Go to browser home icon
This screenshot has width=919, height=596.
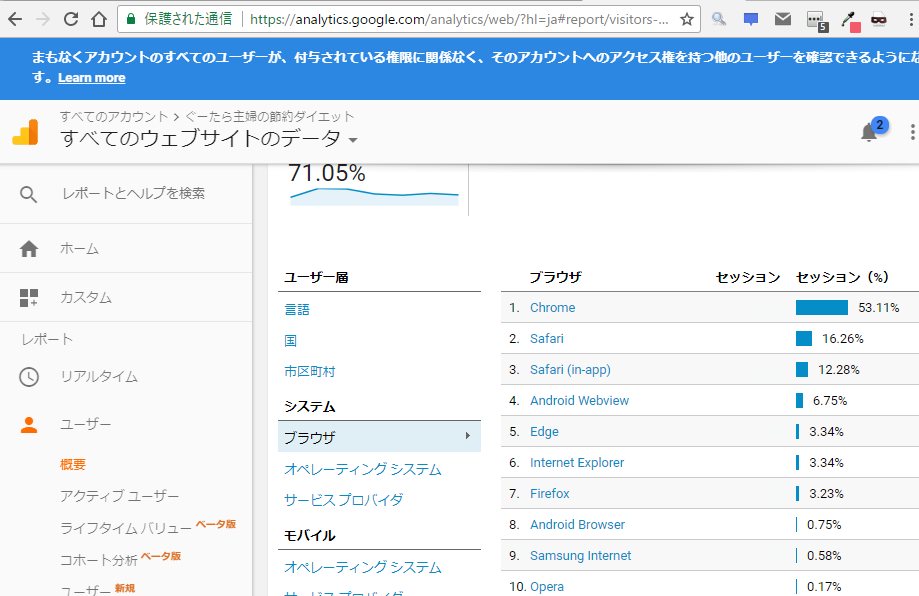(99, 19)
